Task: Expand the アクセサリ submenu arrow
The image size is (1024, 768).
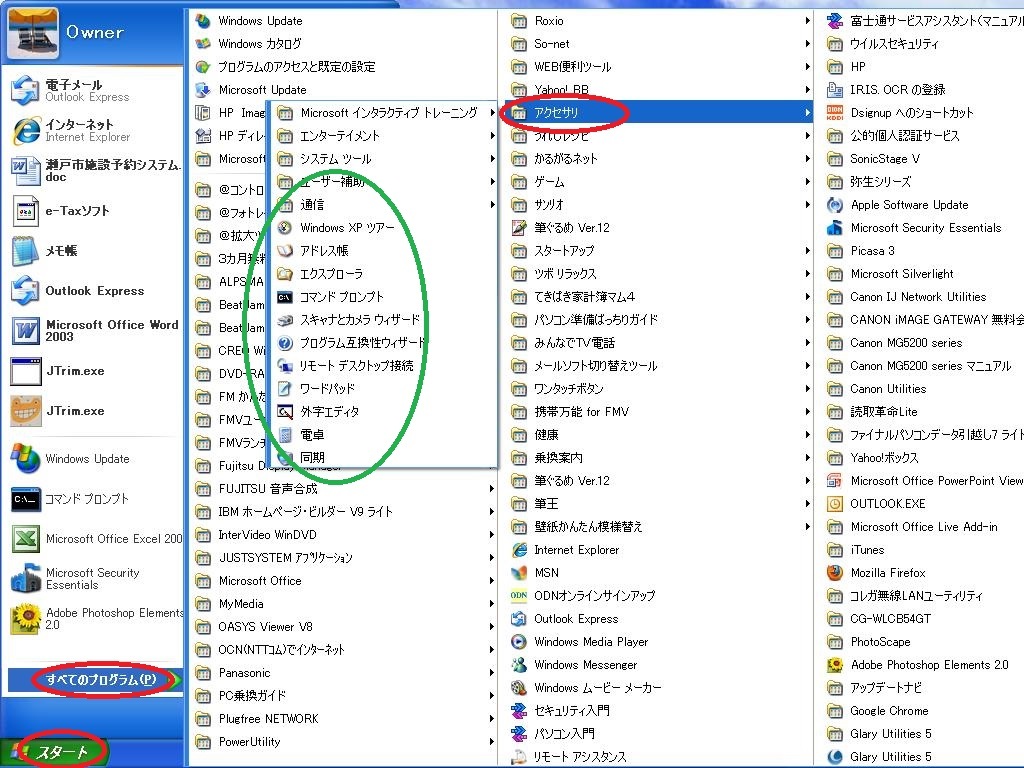Action: coord(808,112)
